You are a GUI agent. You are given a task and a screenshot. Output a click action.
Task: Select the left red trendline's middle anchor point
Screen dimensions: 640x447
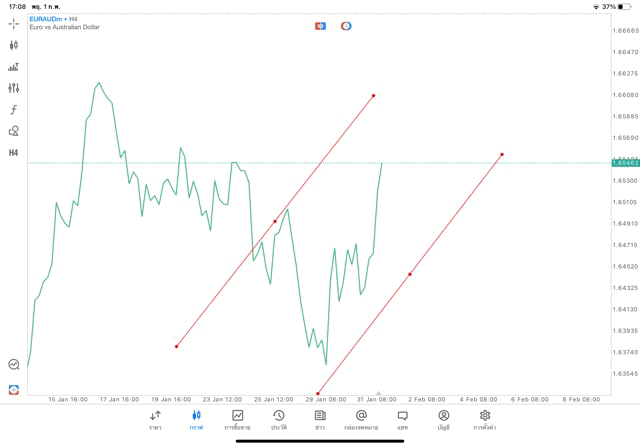tap(275, 221)
